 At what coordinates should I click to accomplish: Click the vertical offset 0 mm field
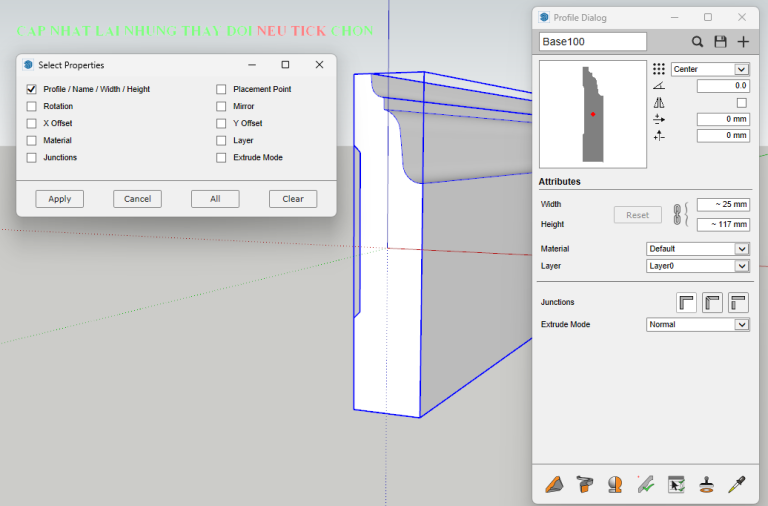pos(723,135)
